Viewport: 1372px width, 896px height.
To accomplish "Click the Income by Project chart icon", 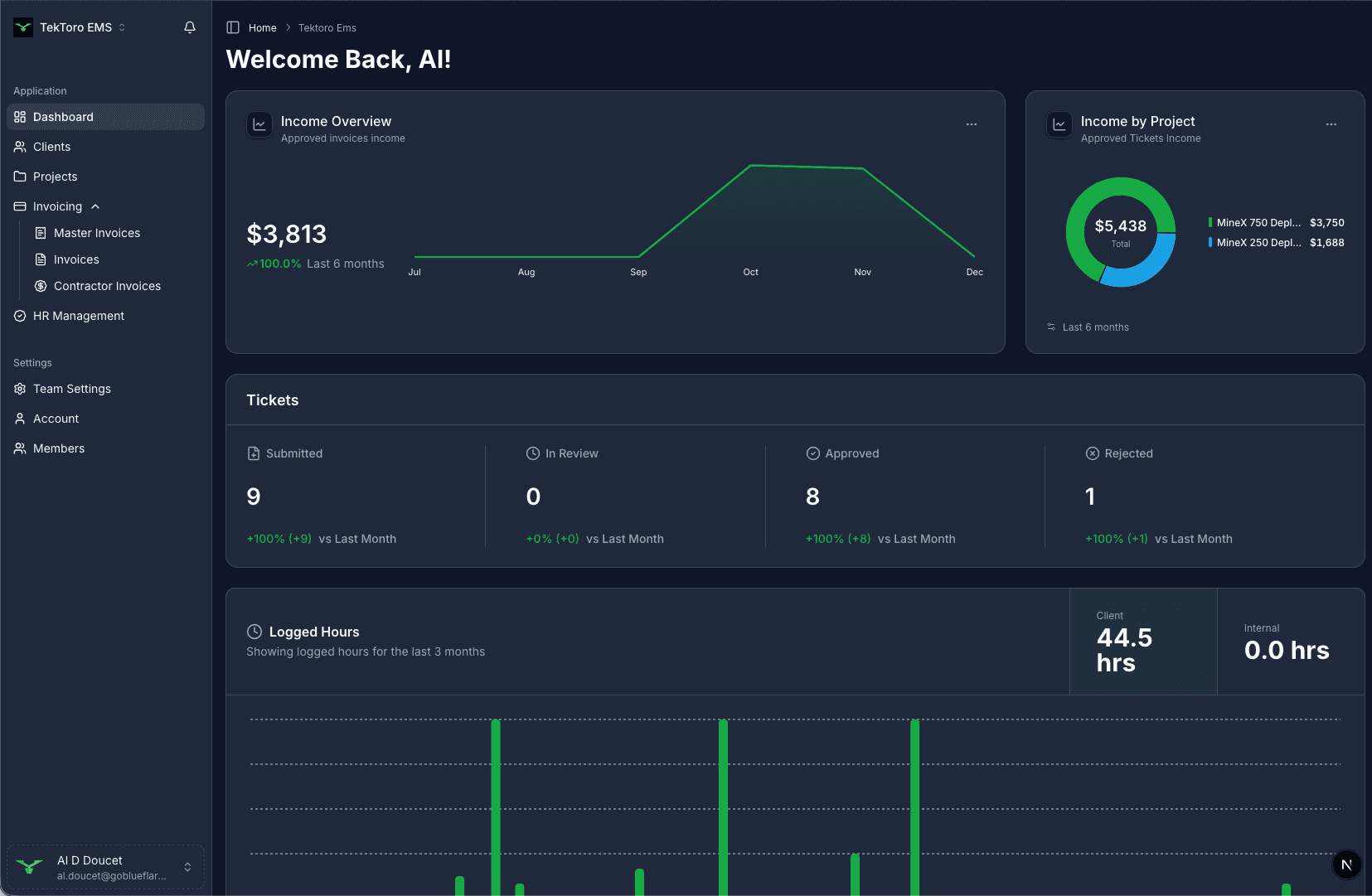I will coord(1059,124).
